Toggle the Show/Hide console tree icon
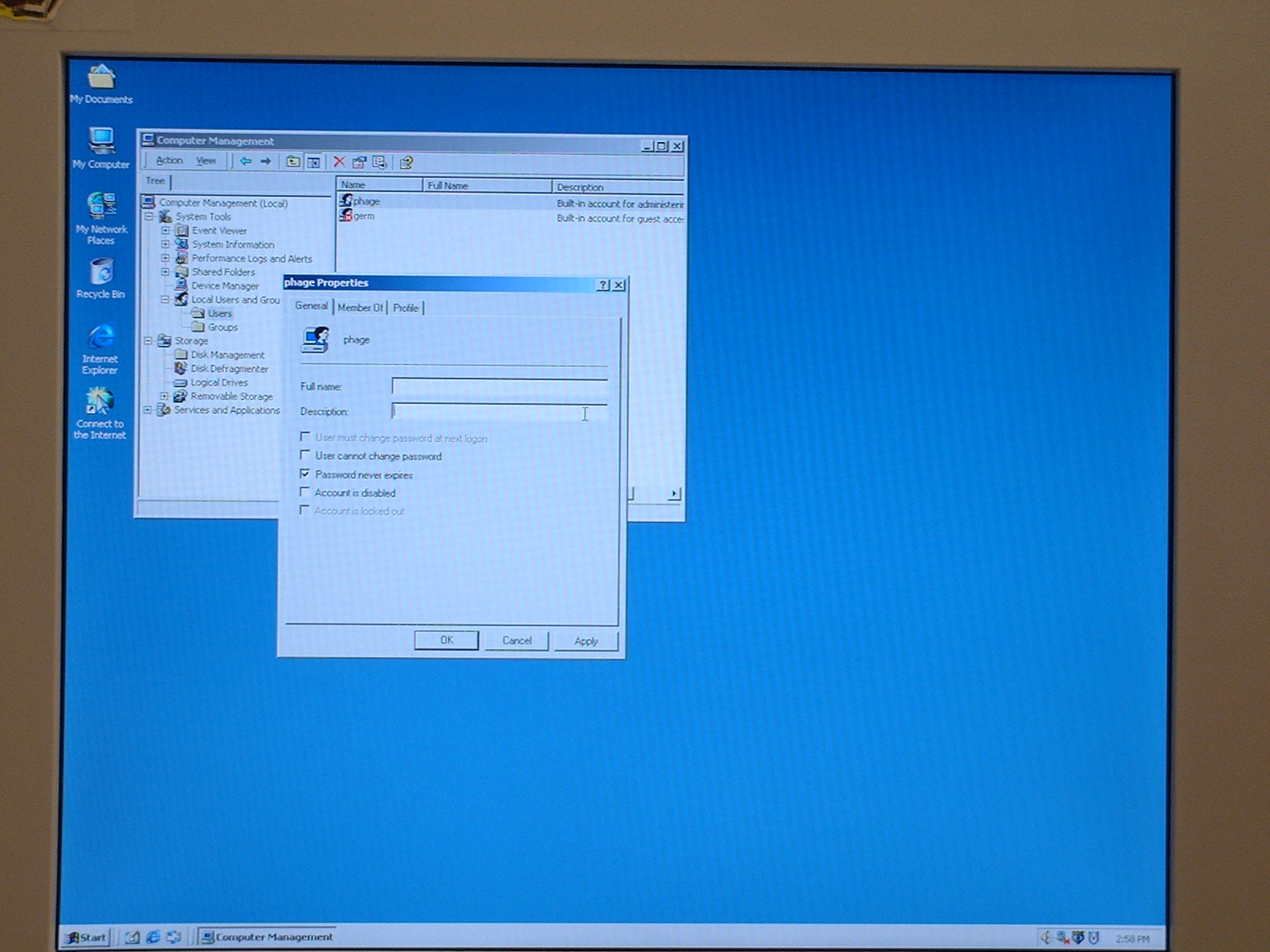The width and height of the screenshot is (1270, 952). [x=314, y=162]
